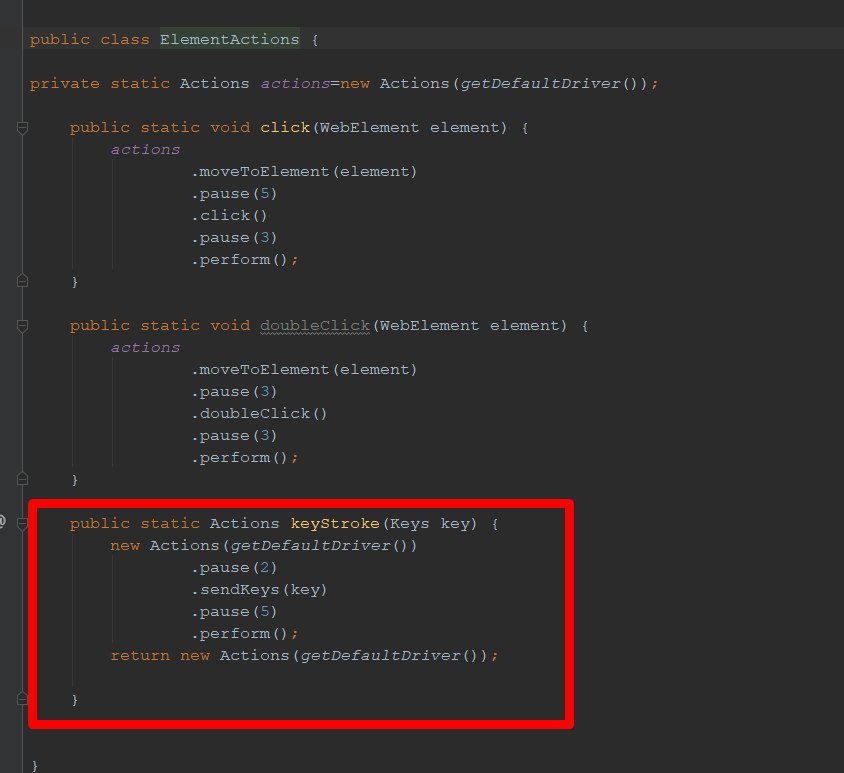
Task: Click the underlined doubleClick method name
Action: point(315,326)
